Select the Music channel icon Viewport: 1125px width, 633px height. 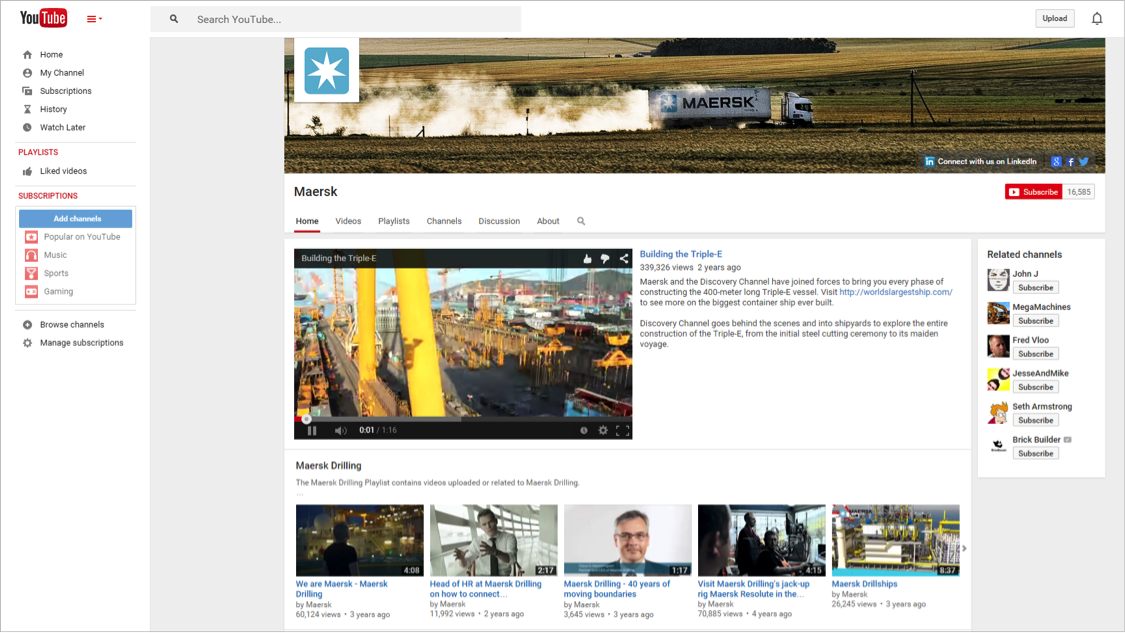(32, 255)
